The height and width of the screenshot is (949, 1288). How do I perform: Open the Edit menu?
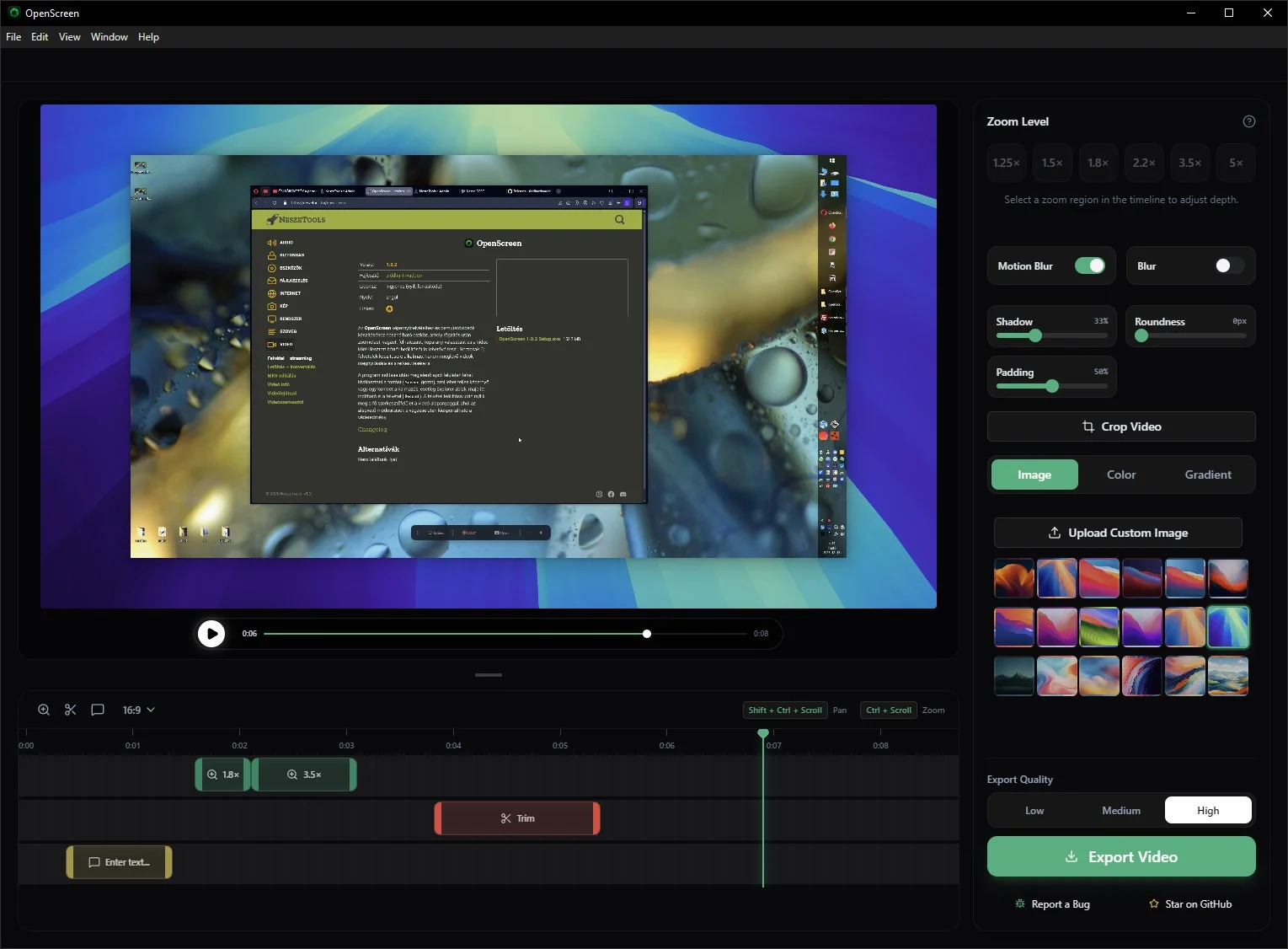[40, 37]
